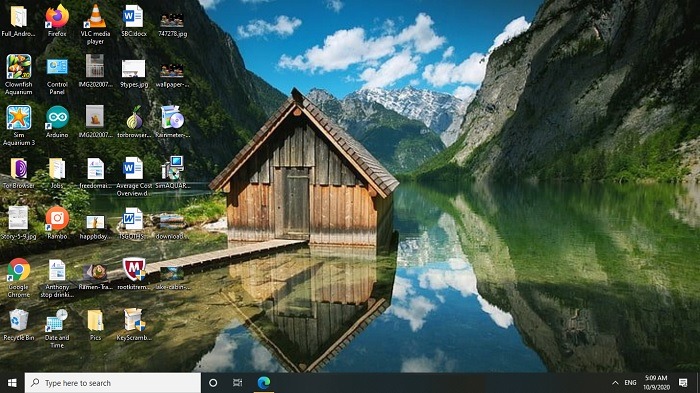This screenshot has height=393, width=700.
Task: Select the torbrowser... installer icon
Action: [x=133, y=121]
